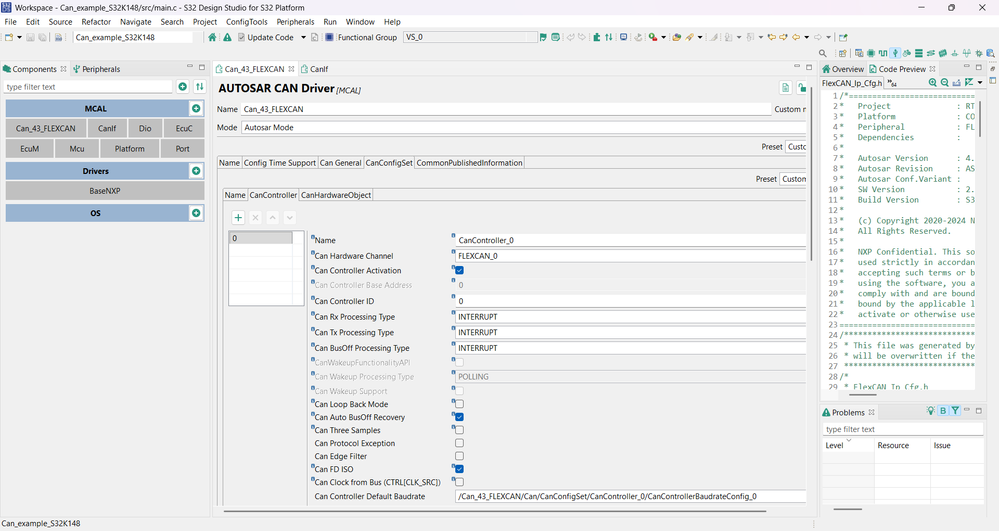Open the Functional Group VS_0 combo box
This screenshot has height=531, width=999.
pos(471,37)
